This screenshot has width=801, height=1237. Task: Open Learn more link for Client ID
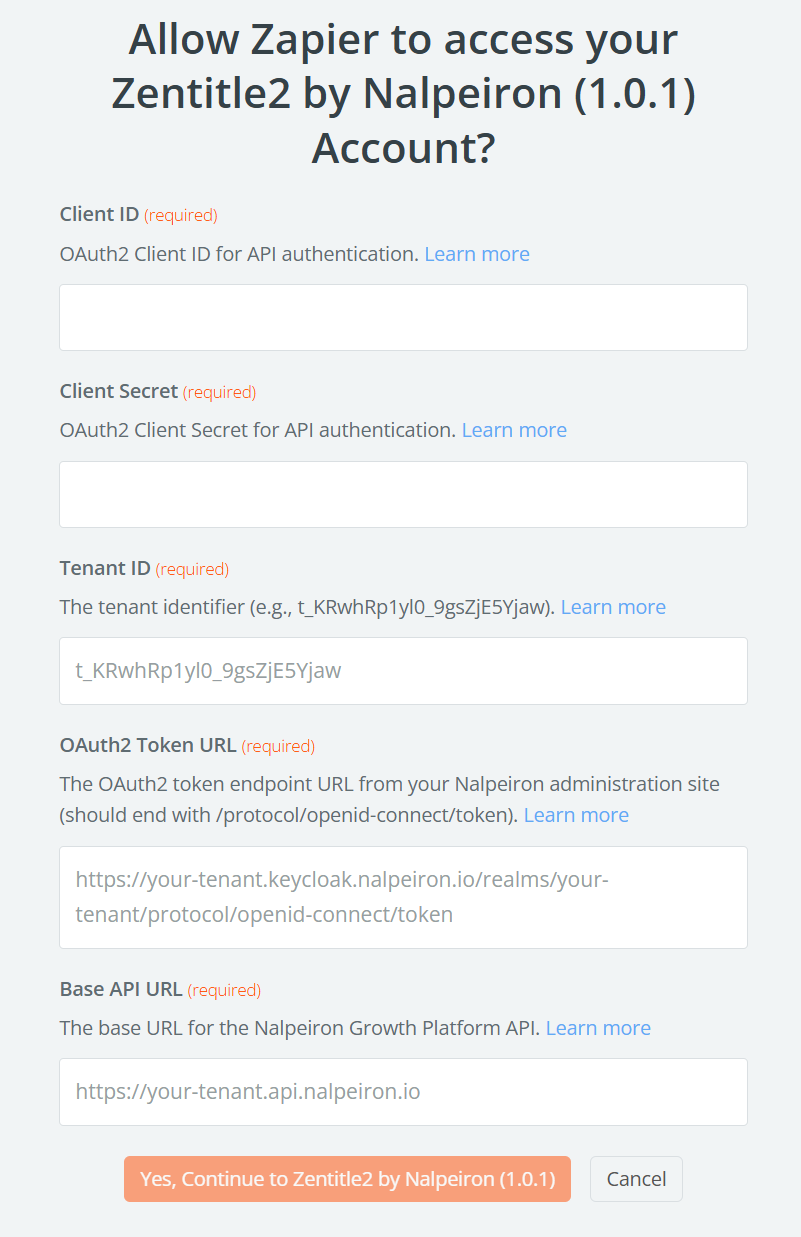pyautogui.click(x=477, y=254)
